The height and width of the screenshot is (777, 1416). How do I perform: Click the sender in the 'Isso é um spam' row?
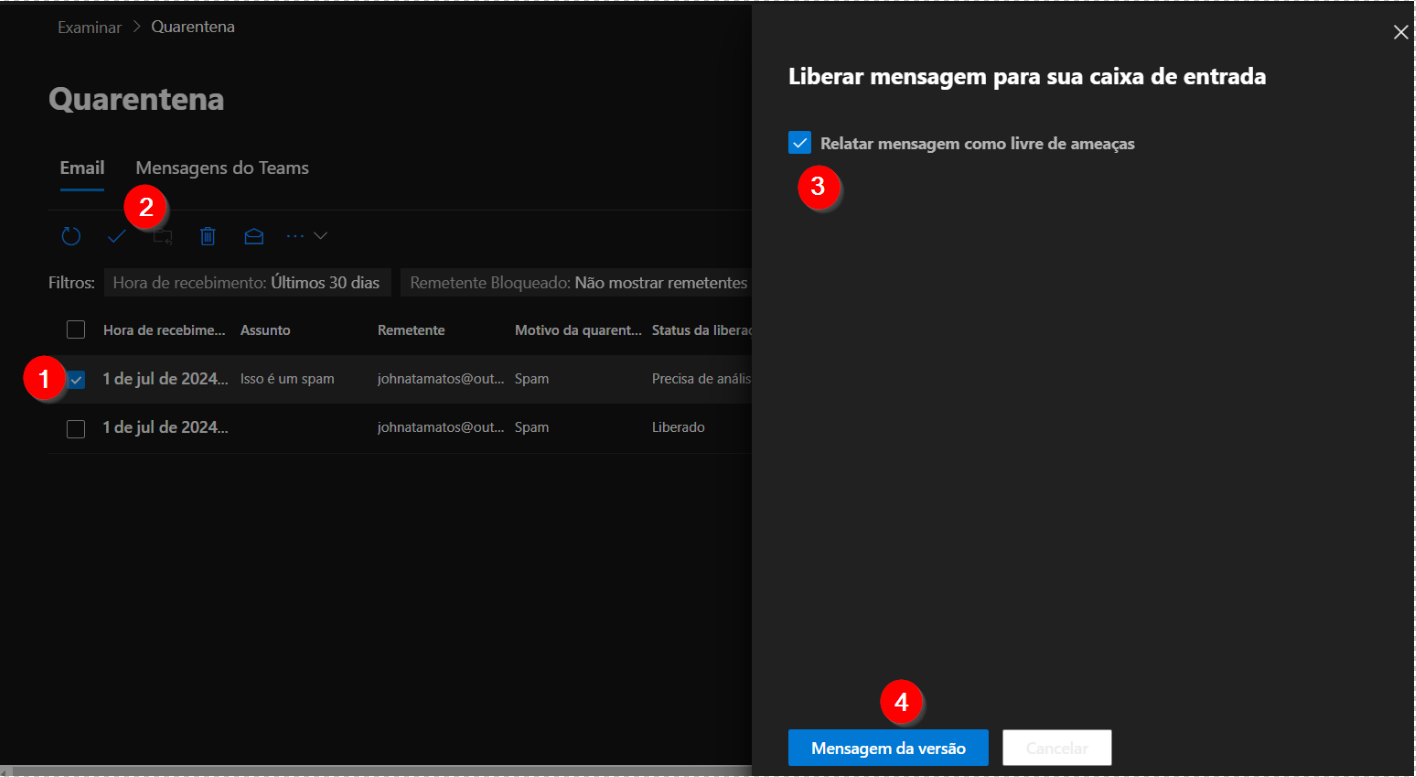pos(441,379)
